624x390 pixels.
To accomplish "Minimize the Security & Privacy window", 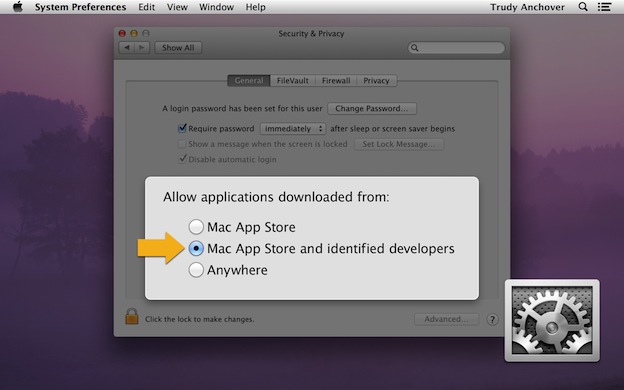I will coord(134,33).
